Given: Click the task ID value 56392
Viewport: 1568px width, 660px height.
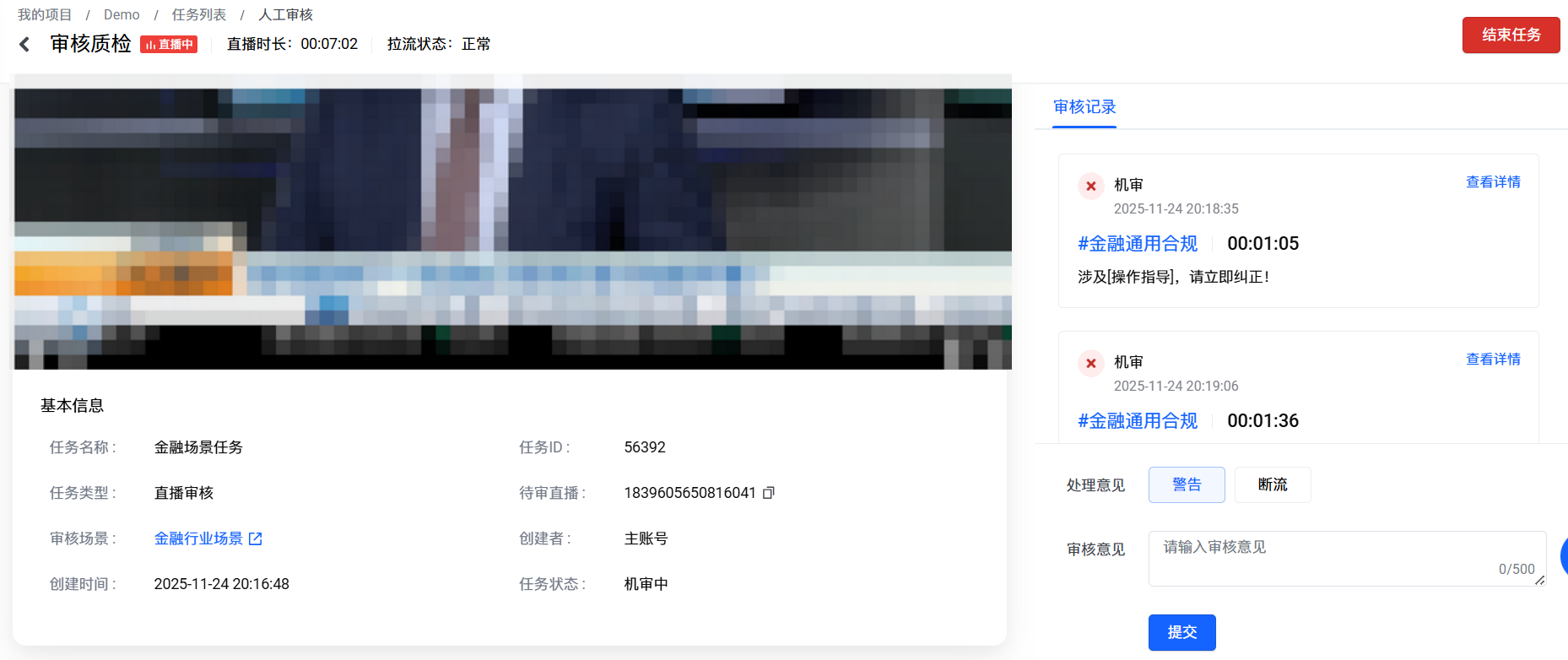Looking at the screenshot, I should (645, 447).
